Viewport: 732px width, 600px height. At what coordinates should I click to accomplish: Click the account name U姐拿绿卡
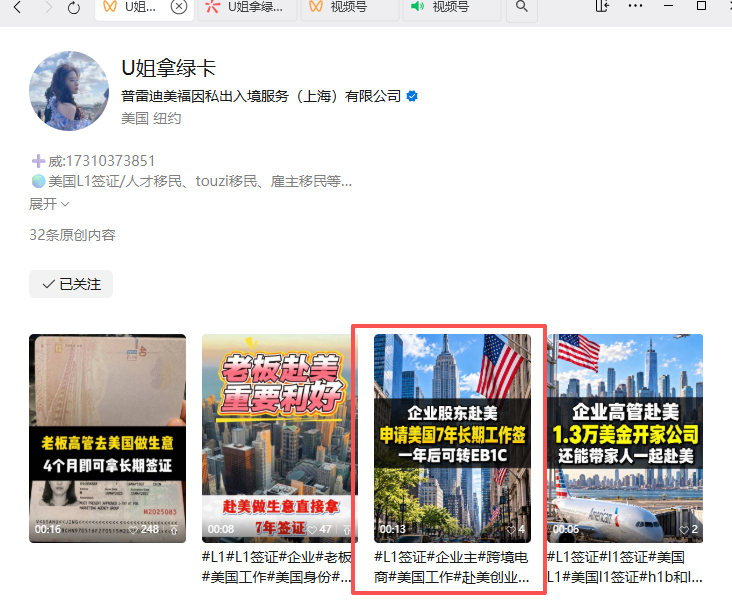click(169, 68)
